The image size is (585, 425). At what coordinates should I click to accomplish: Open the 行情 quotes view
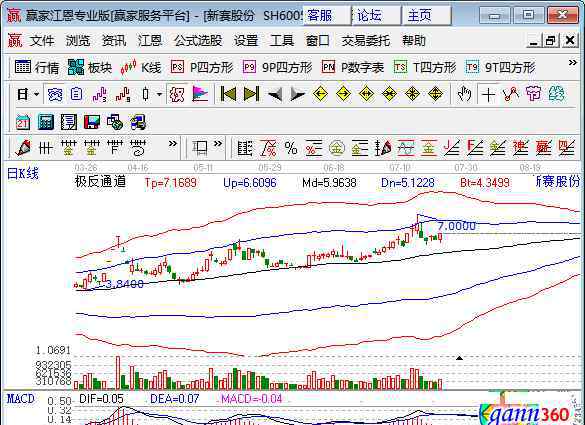coord(37,68)
